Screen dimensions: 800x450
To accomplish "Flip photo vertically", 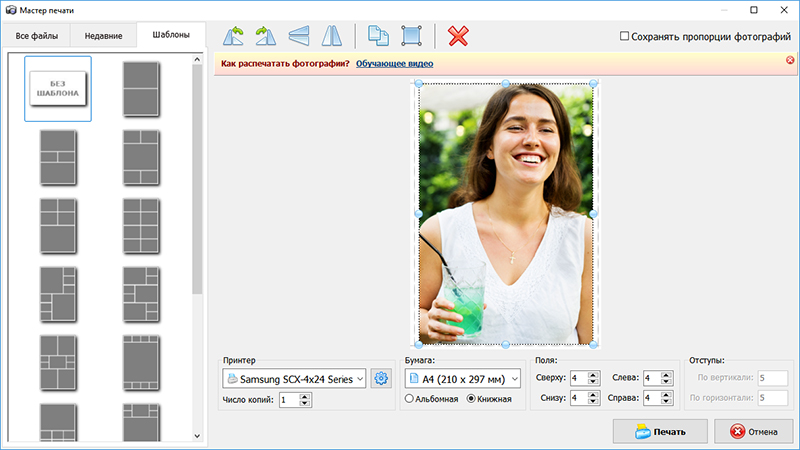I will [299, 36].
